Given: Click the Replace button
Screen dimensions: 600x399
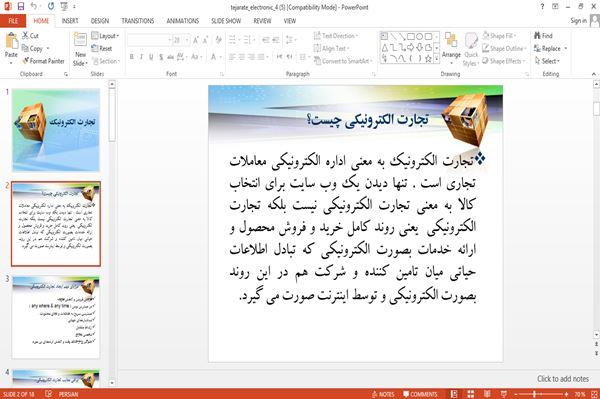Looking at the screenshot, I should [550, 49].
